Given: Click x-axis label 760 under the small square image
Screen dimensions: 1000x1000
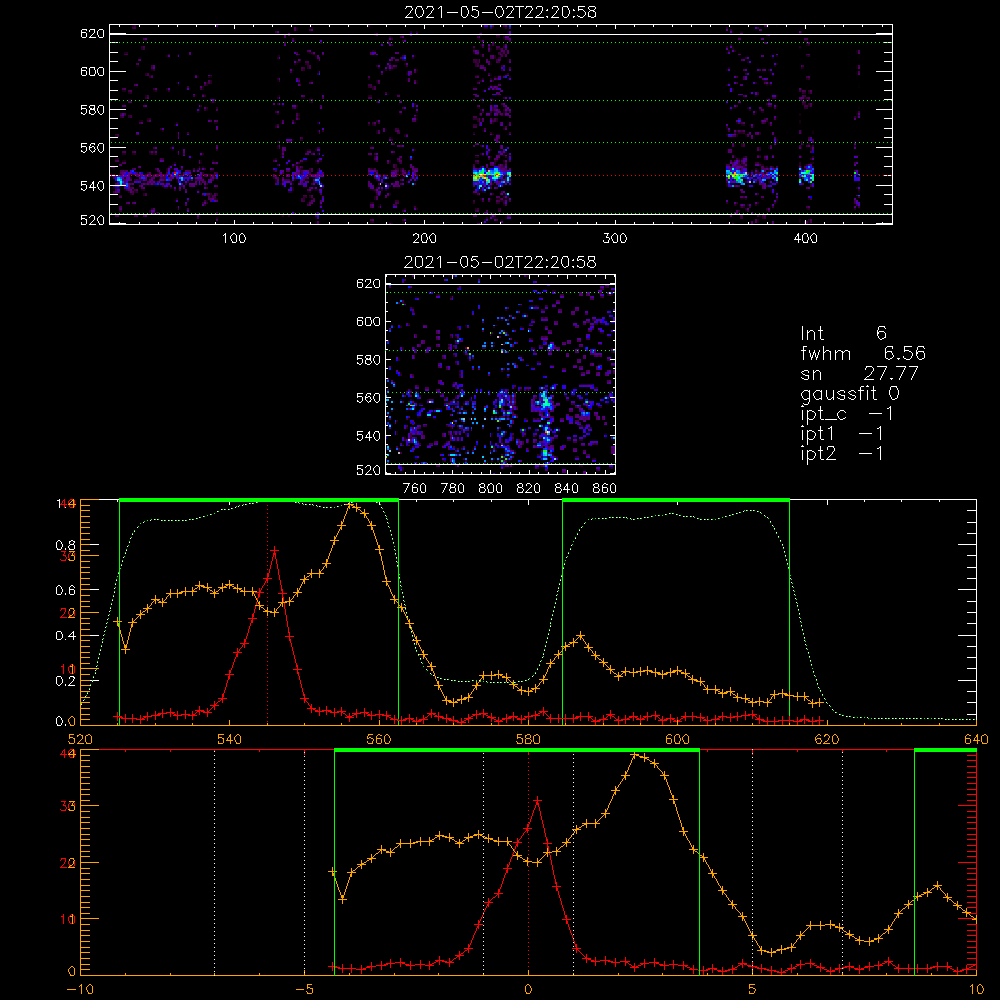Looking at the screenshot, I should [x=415, y=489].
